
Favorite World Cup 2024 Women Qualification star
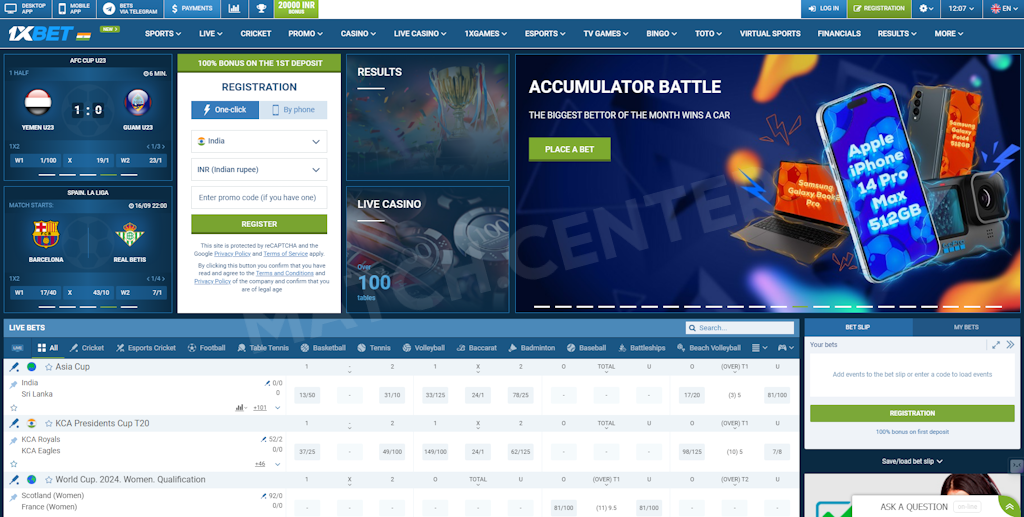point(48,480)
